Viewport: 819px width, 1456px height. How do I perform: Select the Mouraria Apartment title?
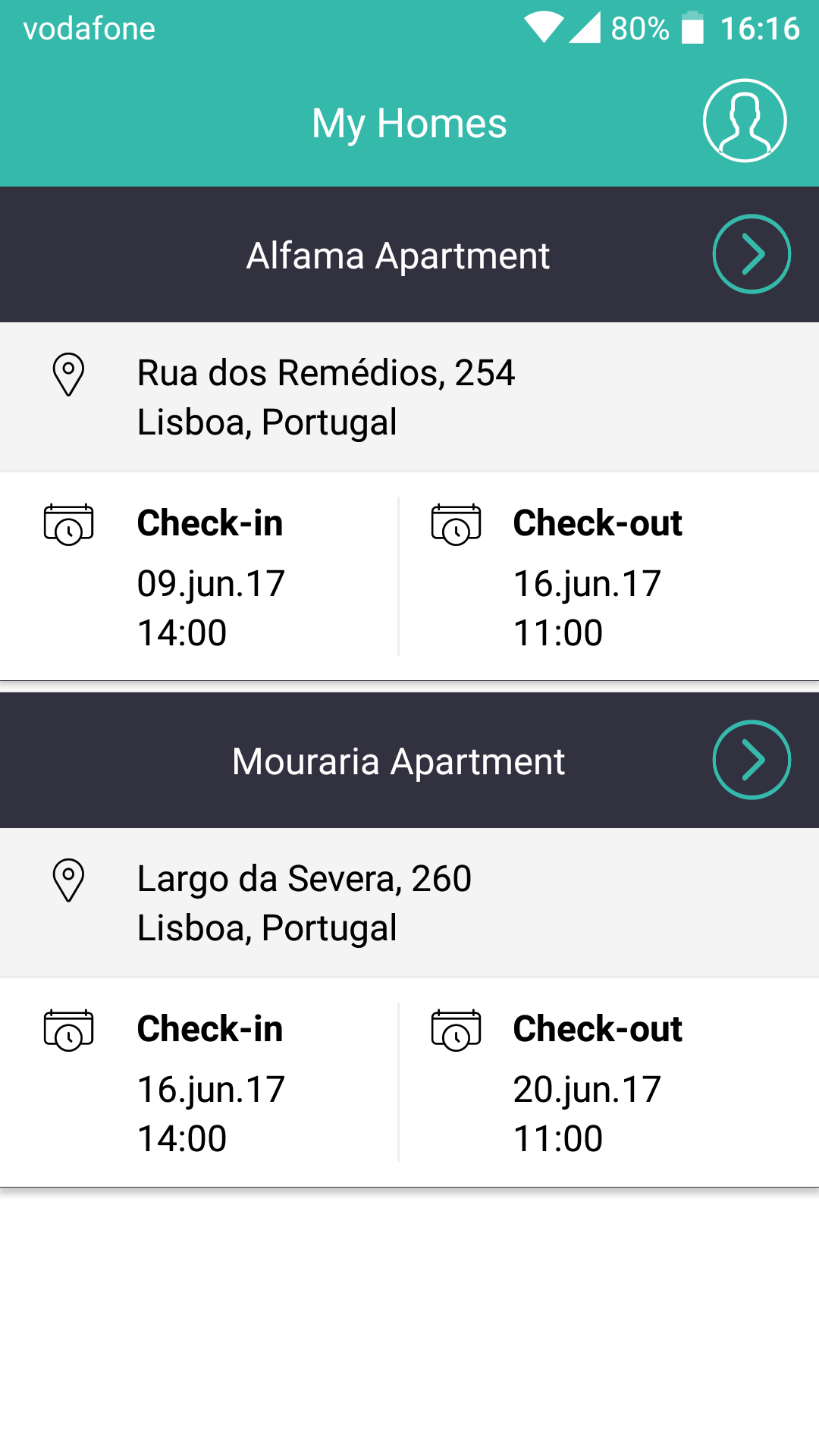398,761
